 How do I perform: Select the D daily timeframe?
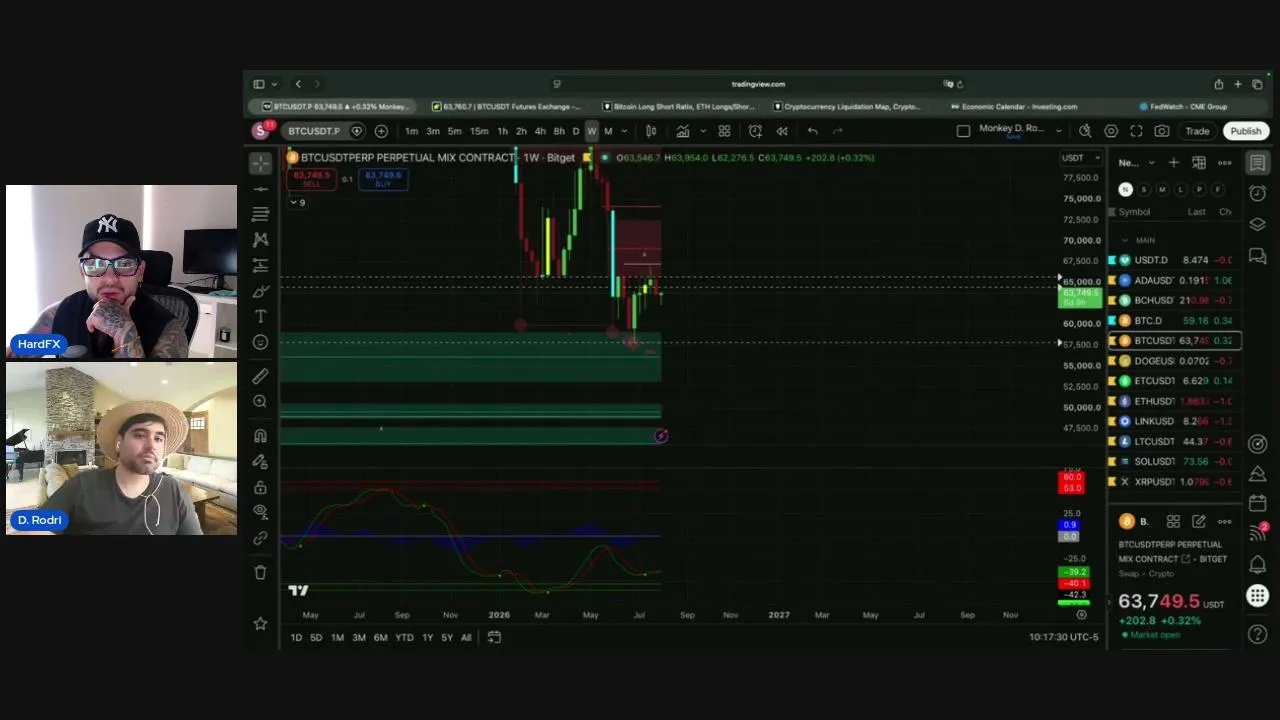pos(575,131)
